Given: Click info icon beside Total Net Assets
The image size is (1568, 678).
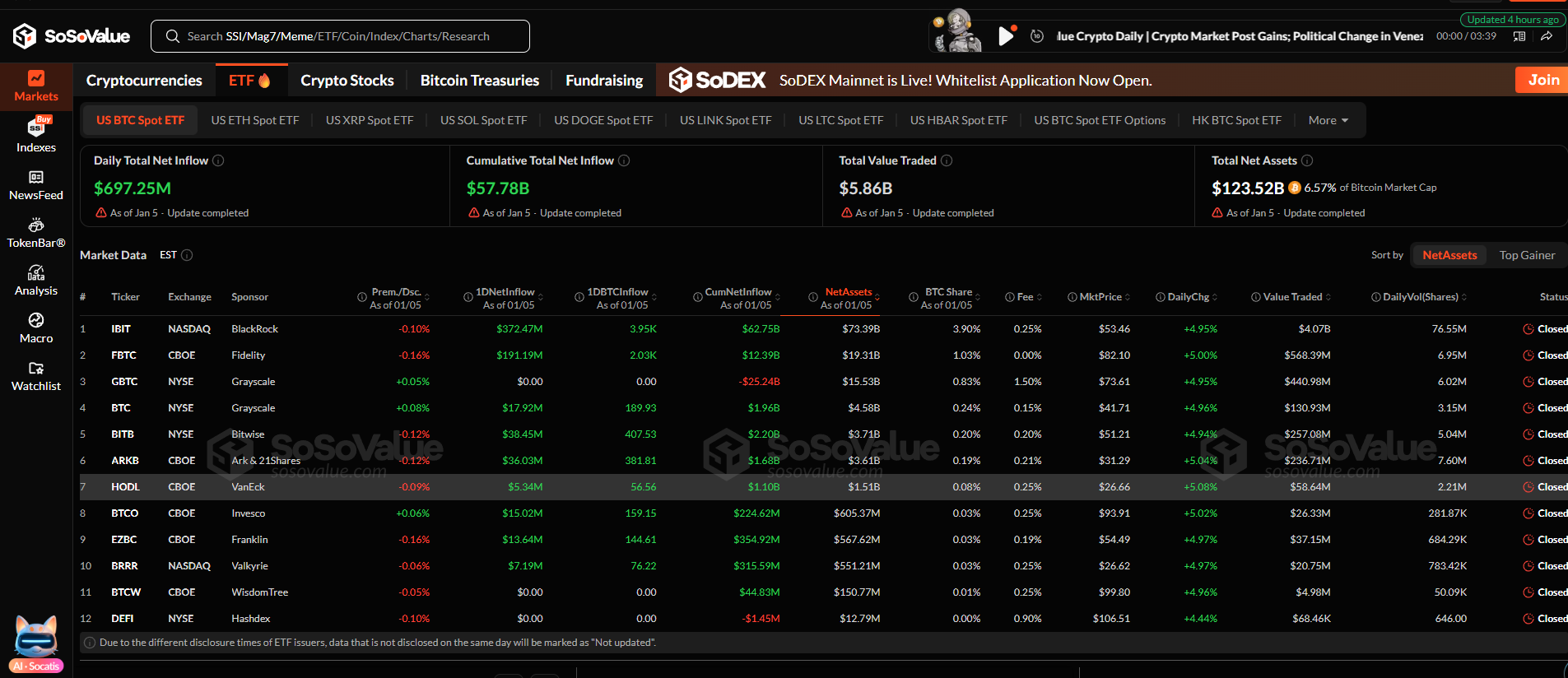Looking at the screenshot, I should 1307,160.
